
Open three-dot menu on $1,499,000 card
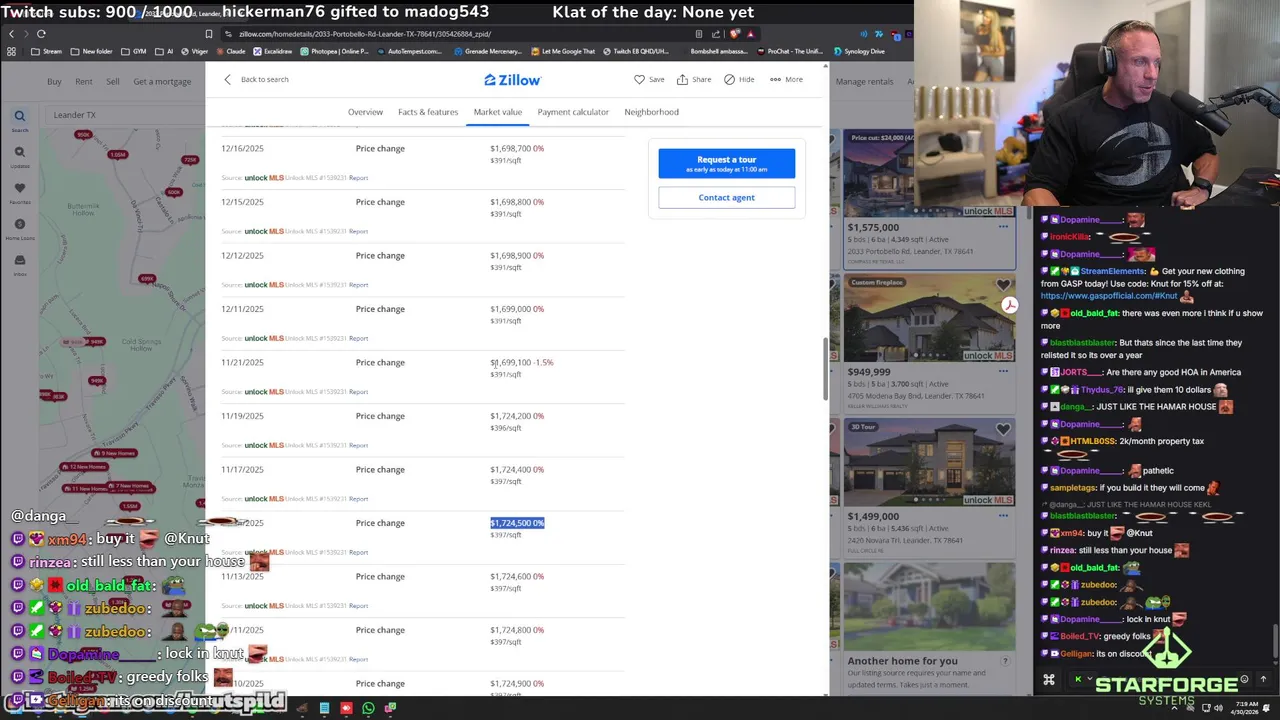point(1003,516)
